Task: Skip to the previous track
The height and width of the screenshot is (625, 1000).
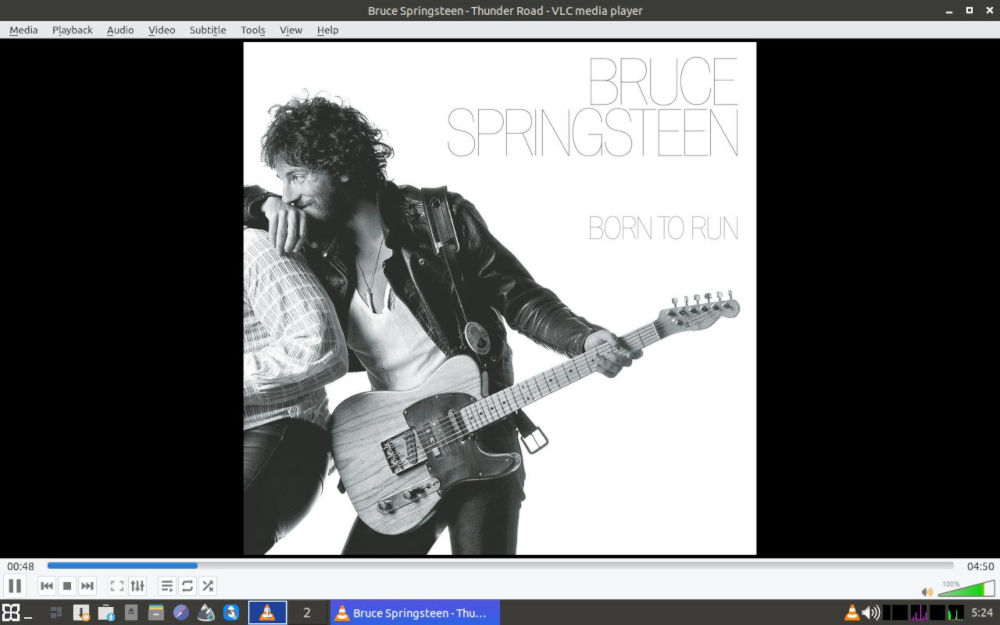Action: tap(46, 586)
